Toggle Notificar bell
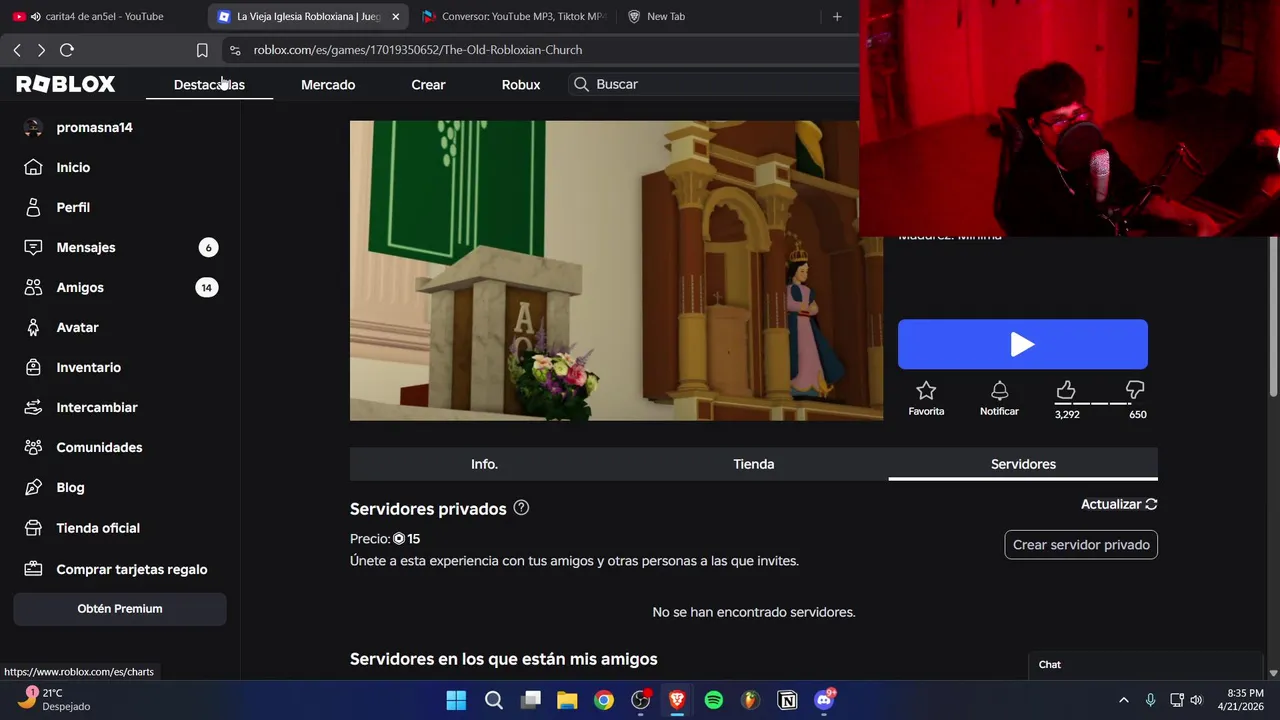Image resolution: width=1280 pixels, height=720 pixels. coord(999,391)
